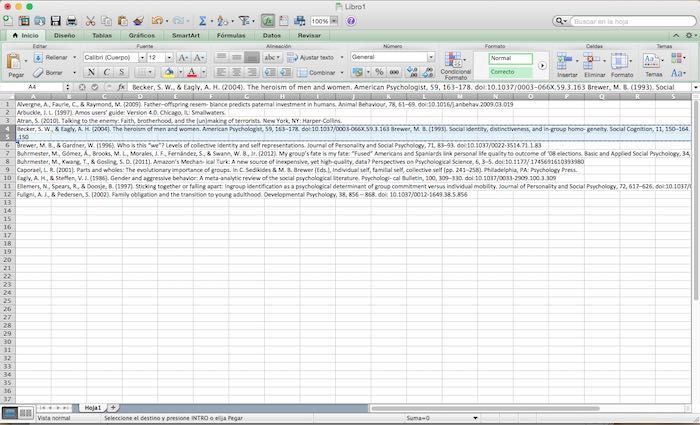Apply percent style format
This screenshot has width=700, height=425.
379,72
